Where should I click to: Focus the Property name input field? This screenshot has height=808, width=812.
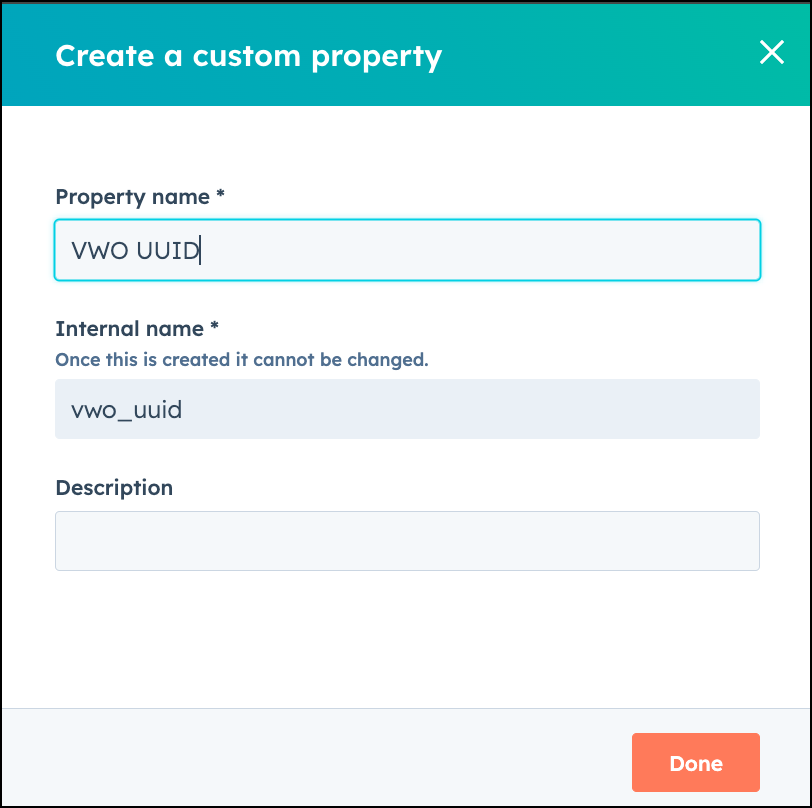[407, 250]
